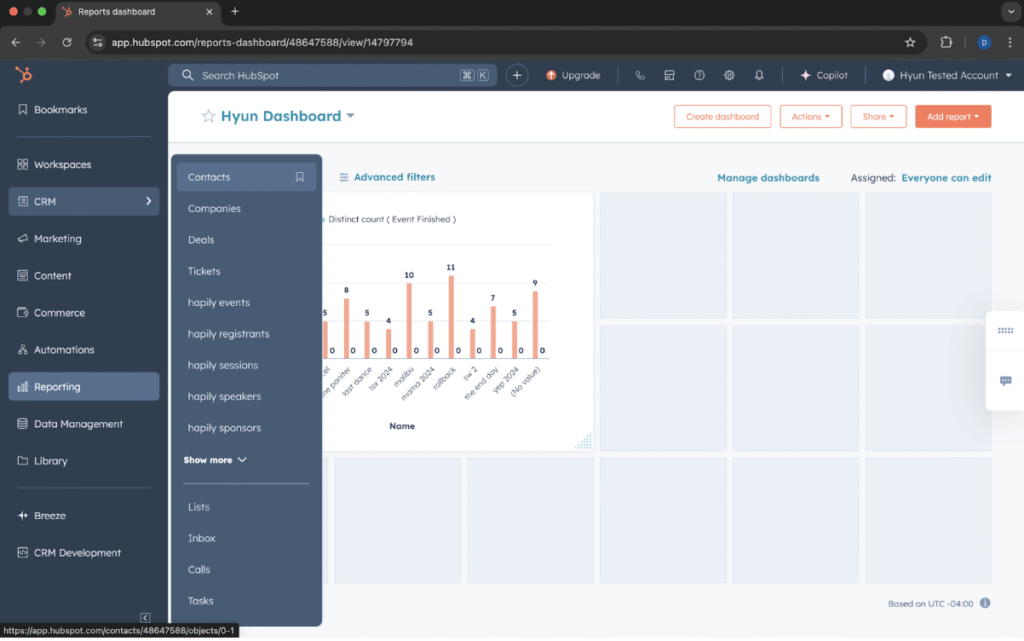Click the help question mark icon
The width and height of the screenshot is (1024, 641).
coord(699,75)
